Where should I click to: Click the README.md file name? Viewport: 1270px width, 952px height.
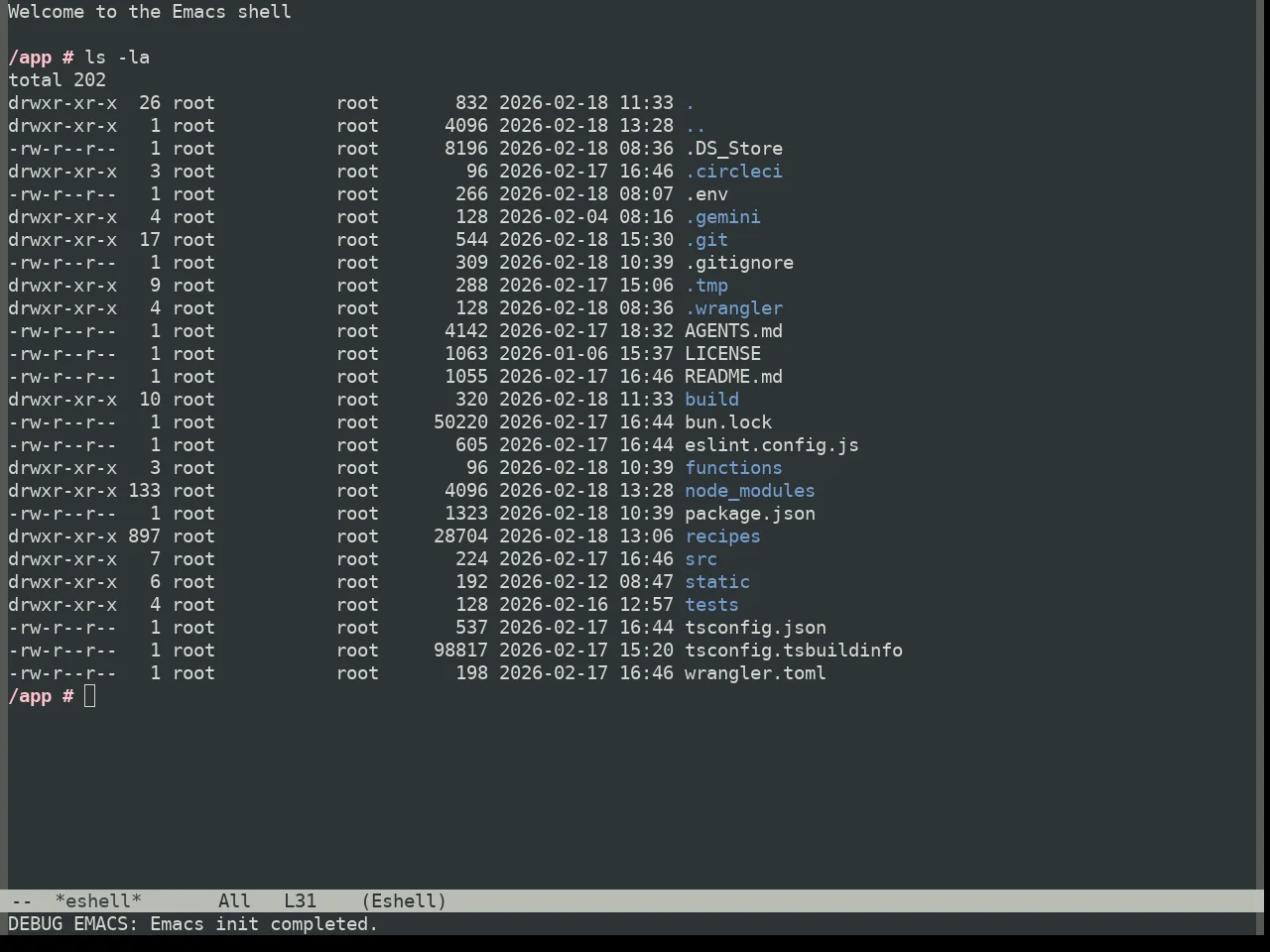(733, 377)
